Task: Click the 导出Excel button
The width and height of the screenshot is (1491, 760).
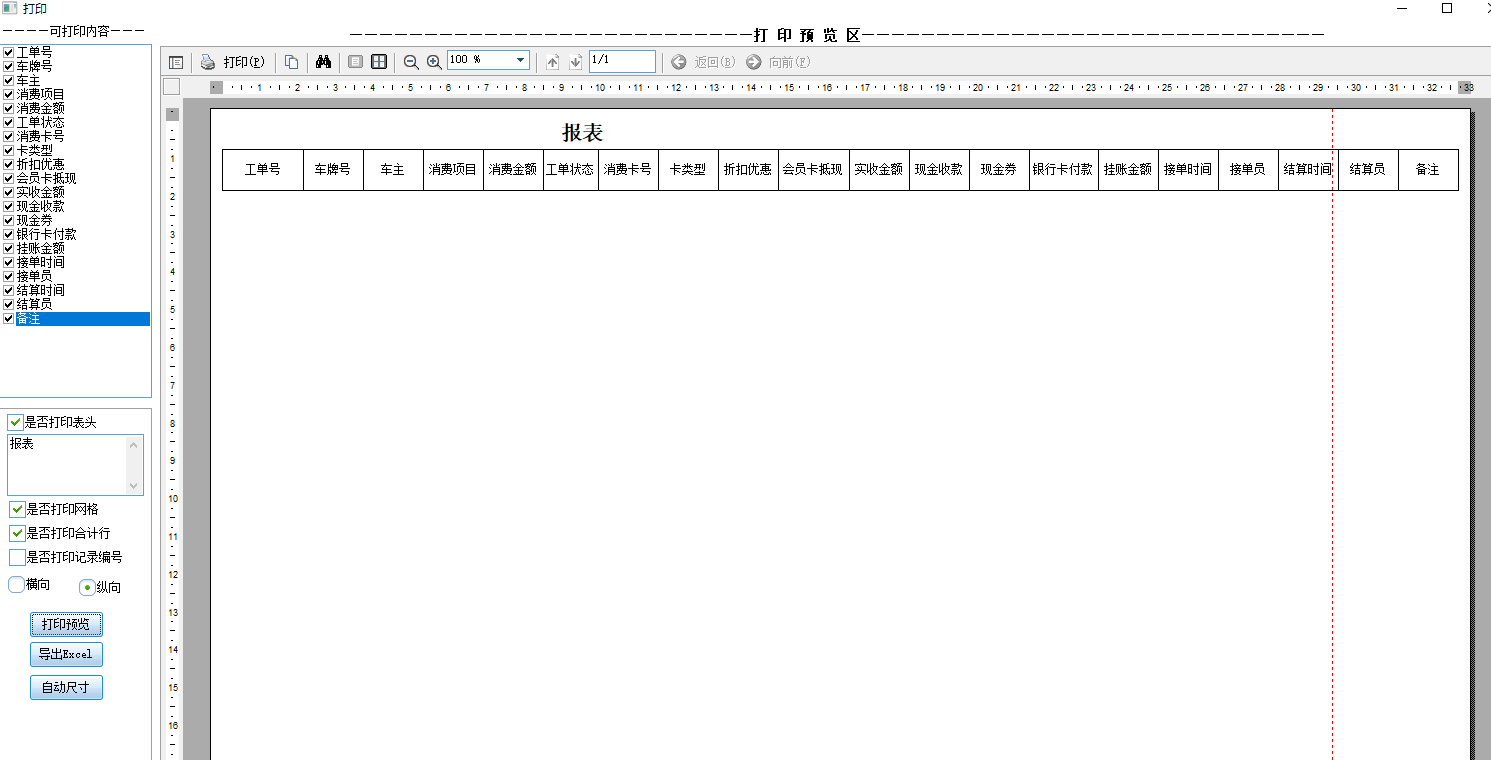Action: point(66,655)
